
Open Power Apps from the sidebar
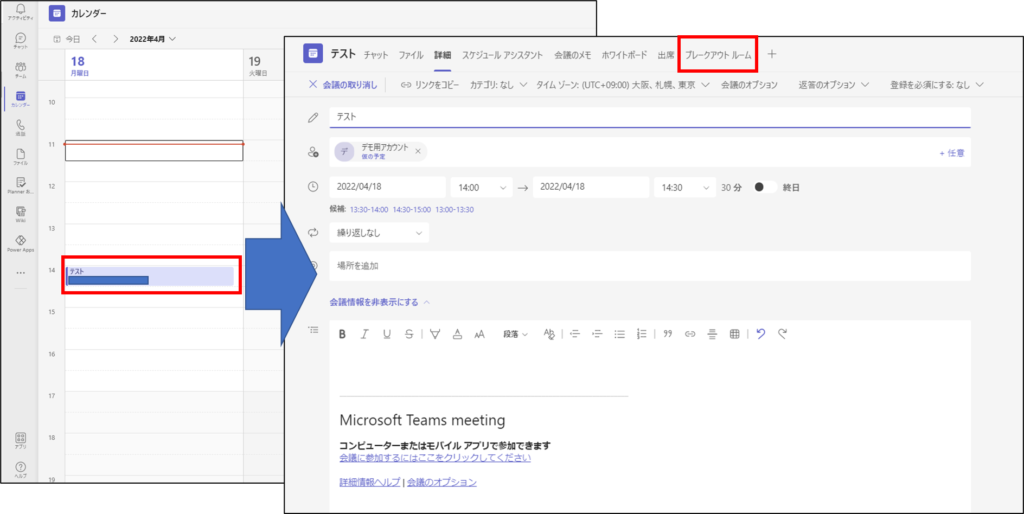pyautogui.click(x=20, y=243)
